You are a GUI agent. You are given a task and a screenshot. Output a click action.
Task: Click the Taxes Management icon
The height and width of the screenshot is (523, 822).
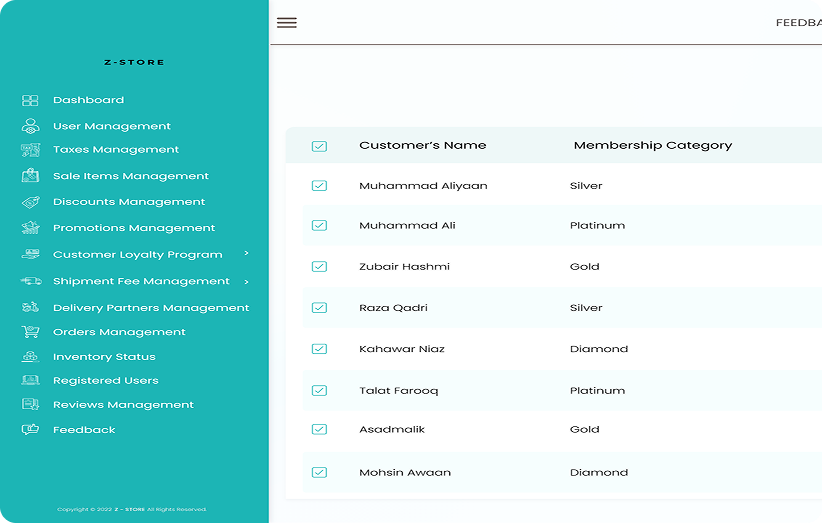coord(30,150)
